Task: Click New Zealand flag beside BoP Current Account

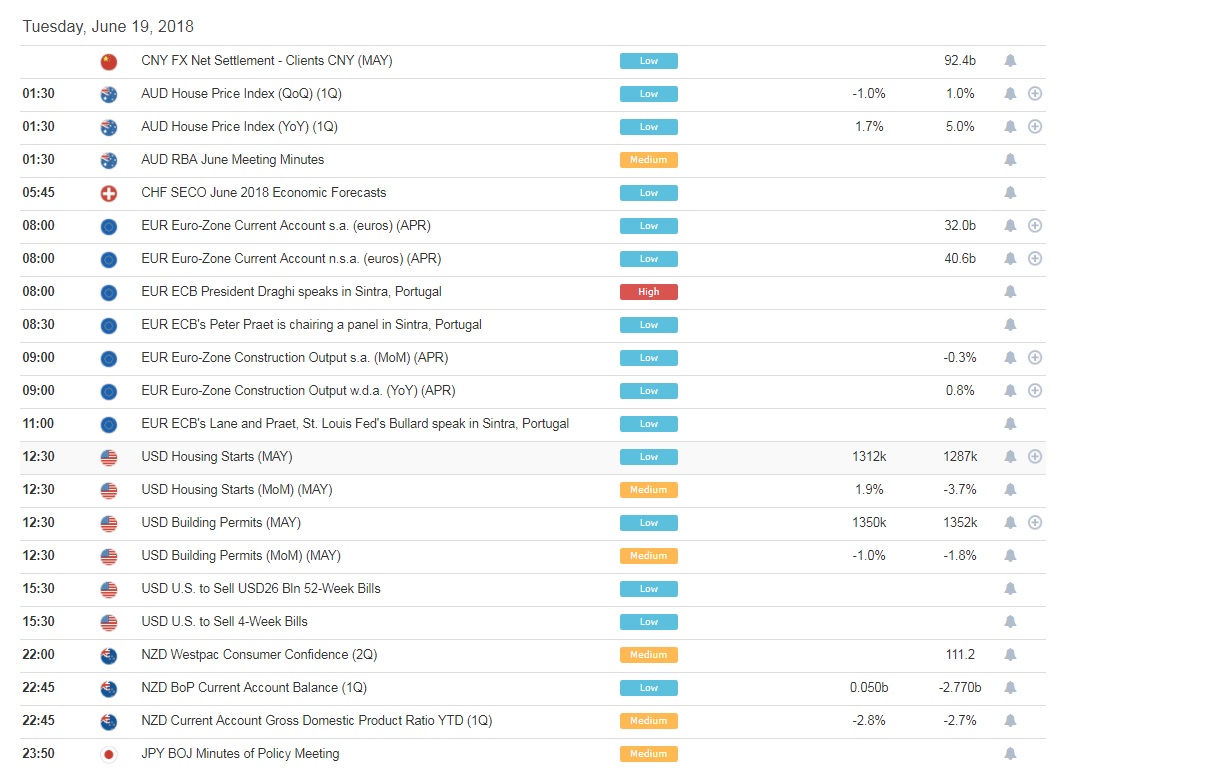Action: (109, 688)
